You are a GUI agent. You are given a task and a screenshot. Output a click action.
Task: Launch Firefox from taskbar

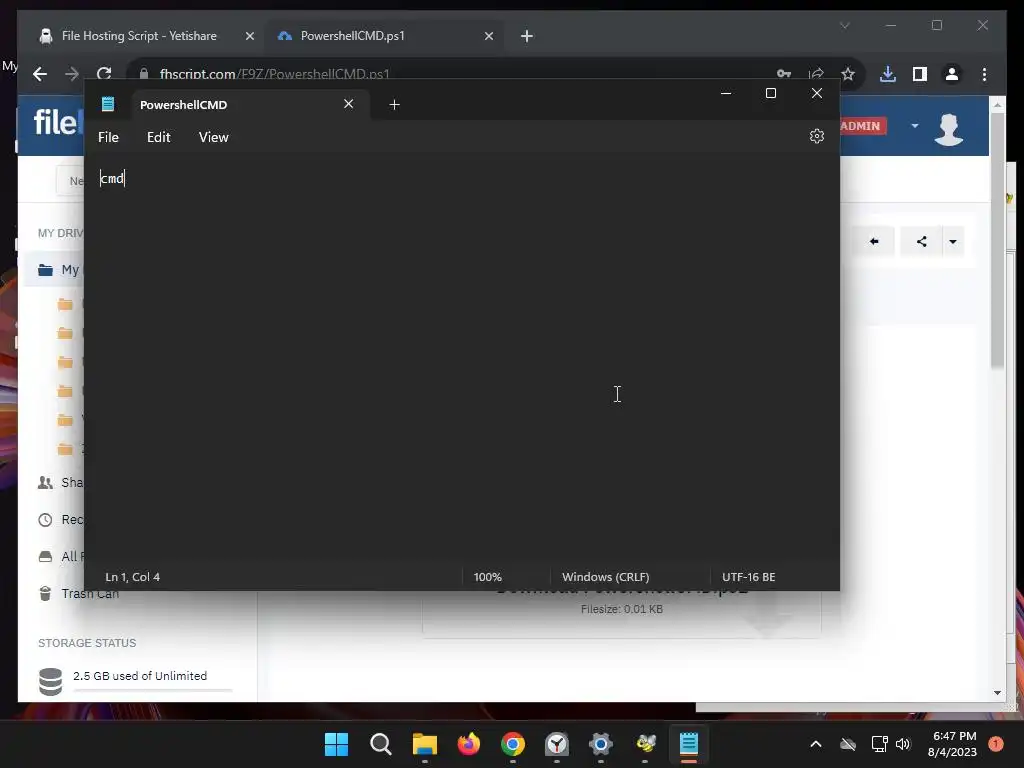pyautogui.click(x=469, y=744)
